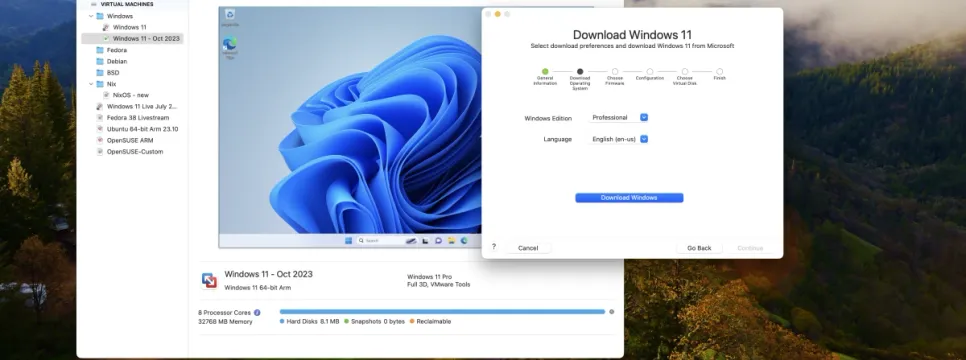Click the Chat icon in the VM preview taskbar

[438, 240]
